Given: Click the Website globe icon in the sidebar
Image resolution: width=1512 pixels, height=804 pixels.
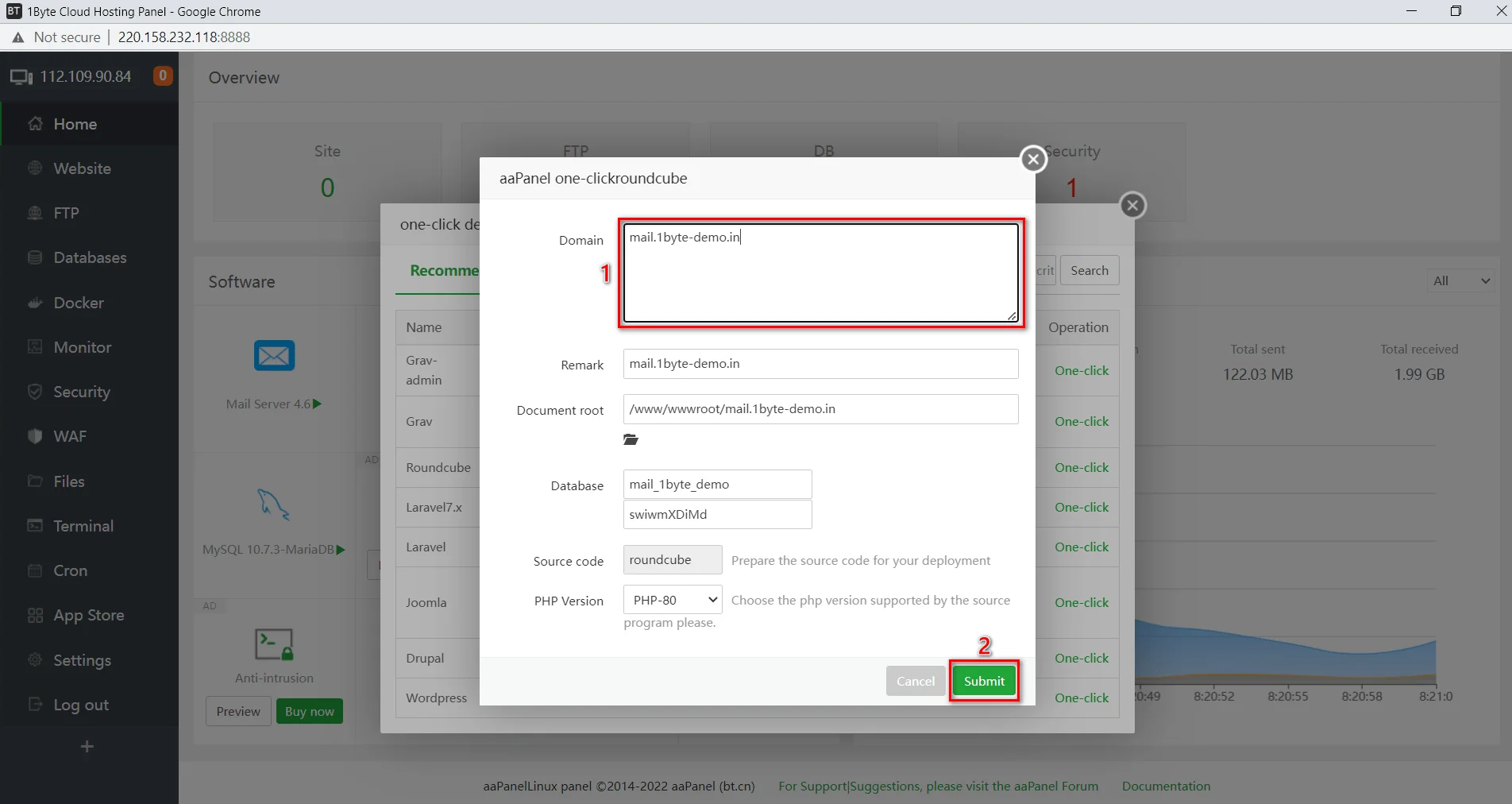Looking at the screenshot, I should tap(35, 168).
